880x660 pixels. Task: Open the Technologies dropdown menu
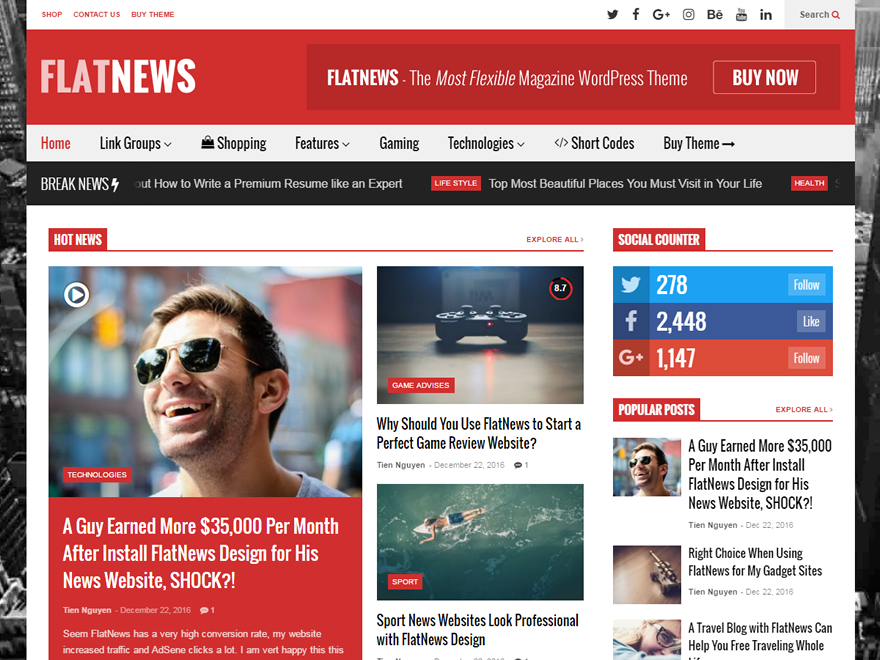486,143
